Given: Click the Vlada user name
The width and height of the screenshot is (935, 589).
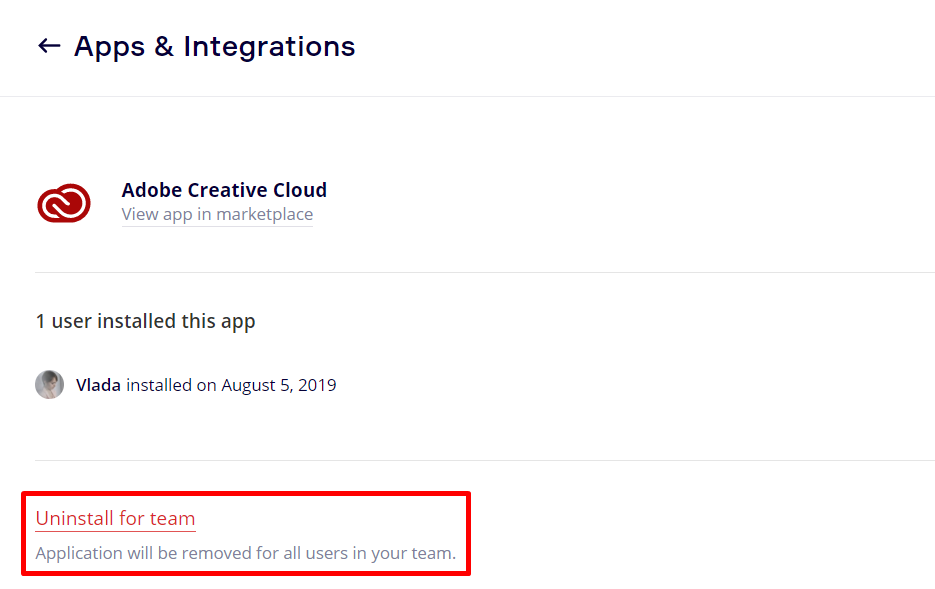Looking at the screenshot, I should click(x=98, y=385).
